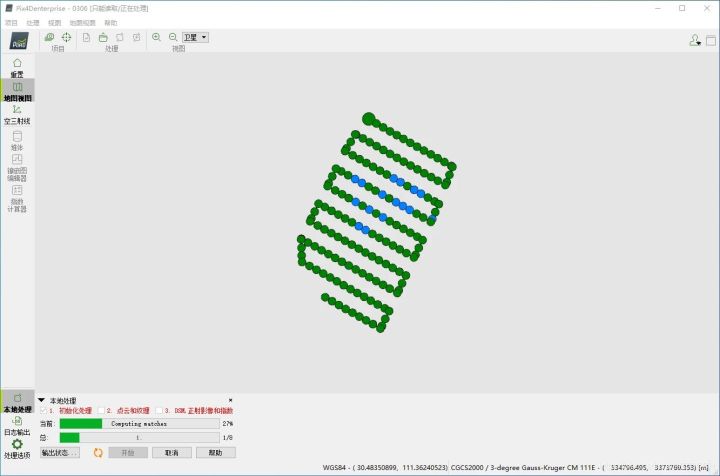Enable step 2 point cloud and mesh checkbox

pyautogui.click(x=101, y=410)
